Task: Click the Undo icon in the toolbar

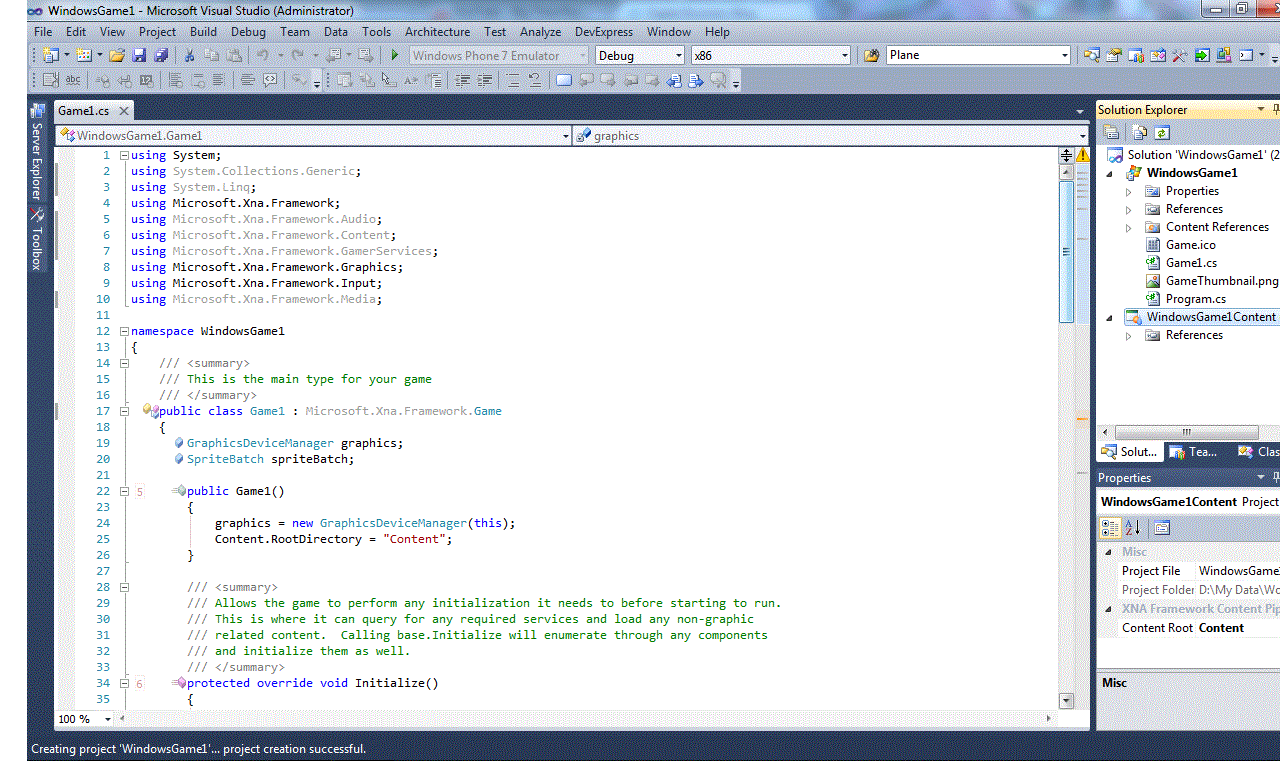Action: 262,55
